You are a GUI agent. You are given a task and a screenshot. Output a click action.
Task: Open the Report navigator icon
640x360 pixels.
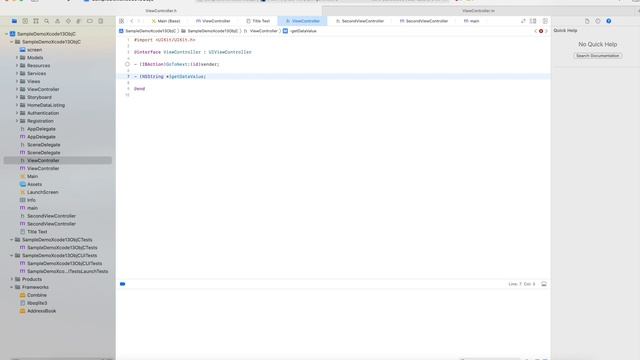(100, 21)
